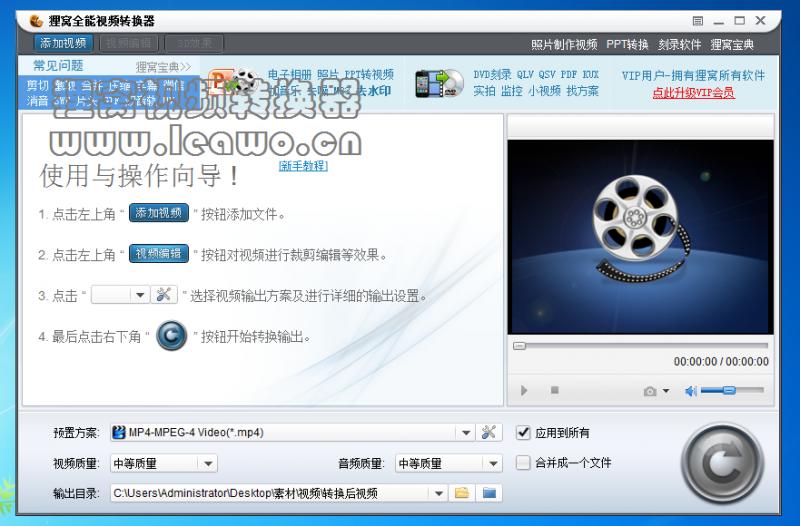Click the 添加视频 button in top toolbar
The width and height of the screenshot is (800, 526).
(x=64, y=43)
